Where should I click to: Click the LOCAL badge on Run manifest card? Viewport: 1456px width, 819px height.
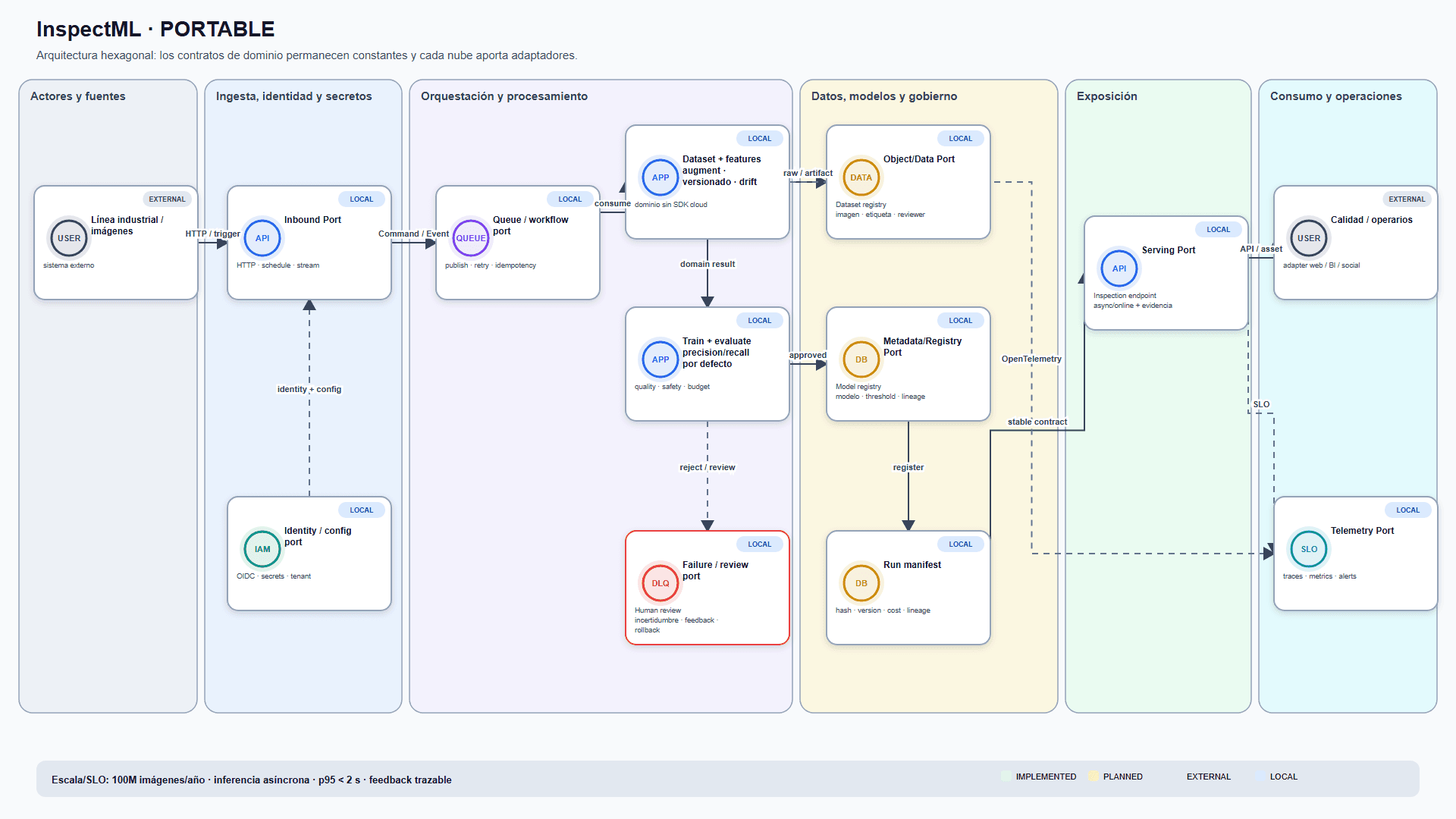point(961,544)
